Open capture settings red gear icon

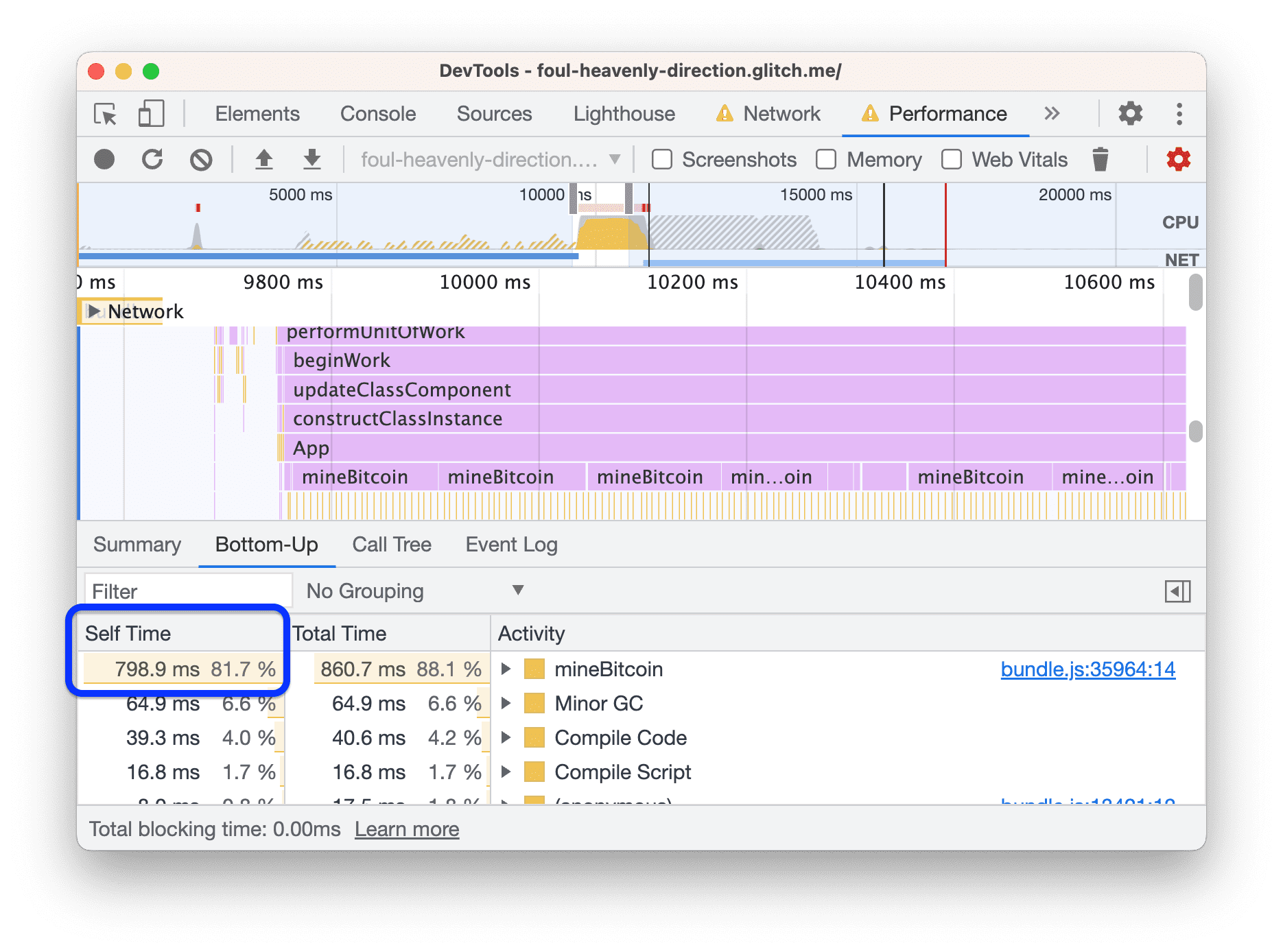[x=1179, y=160]
